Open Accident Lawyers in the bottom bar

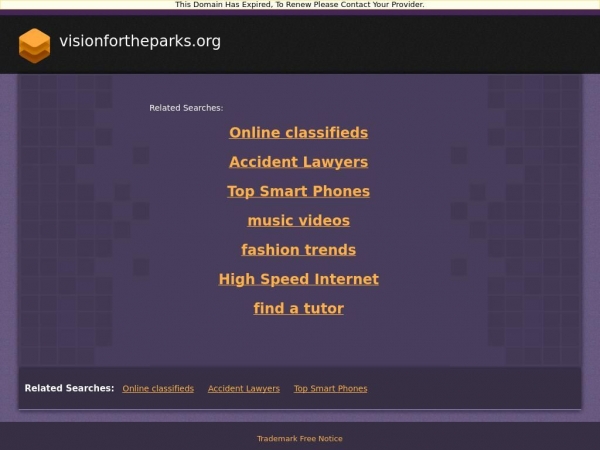tap(244, 388)
